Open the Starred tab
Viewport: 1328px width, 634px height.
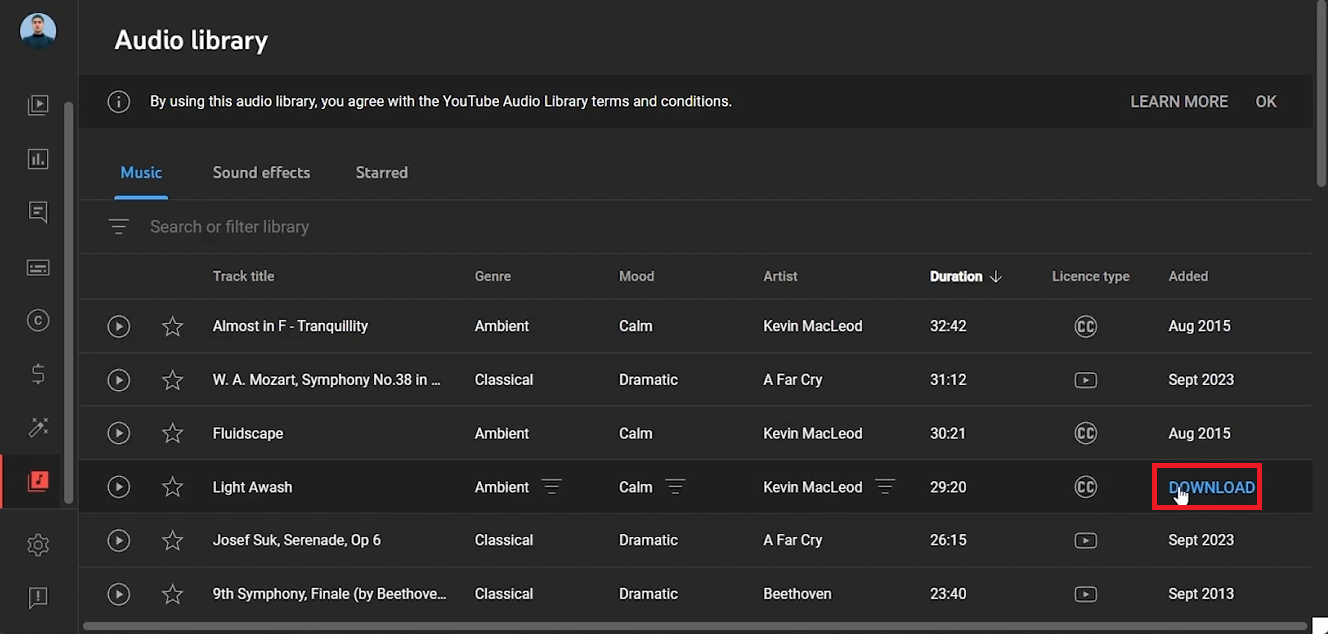coord(381,172)
